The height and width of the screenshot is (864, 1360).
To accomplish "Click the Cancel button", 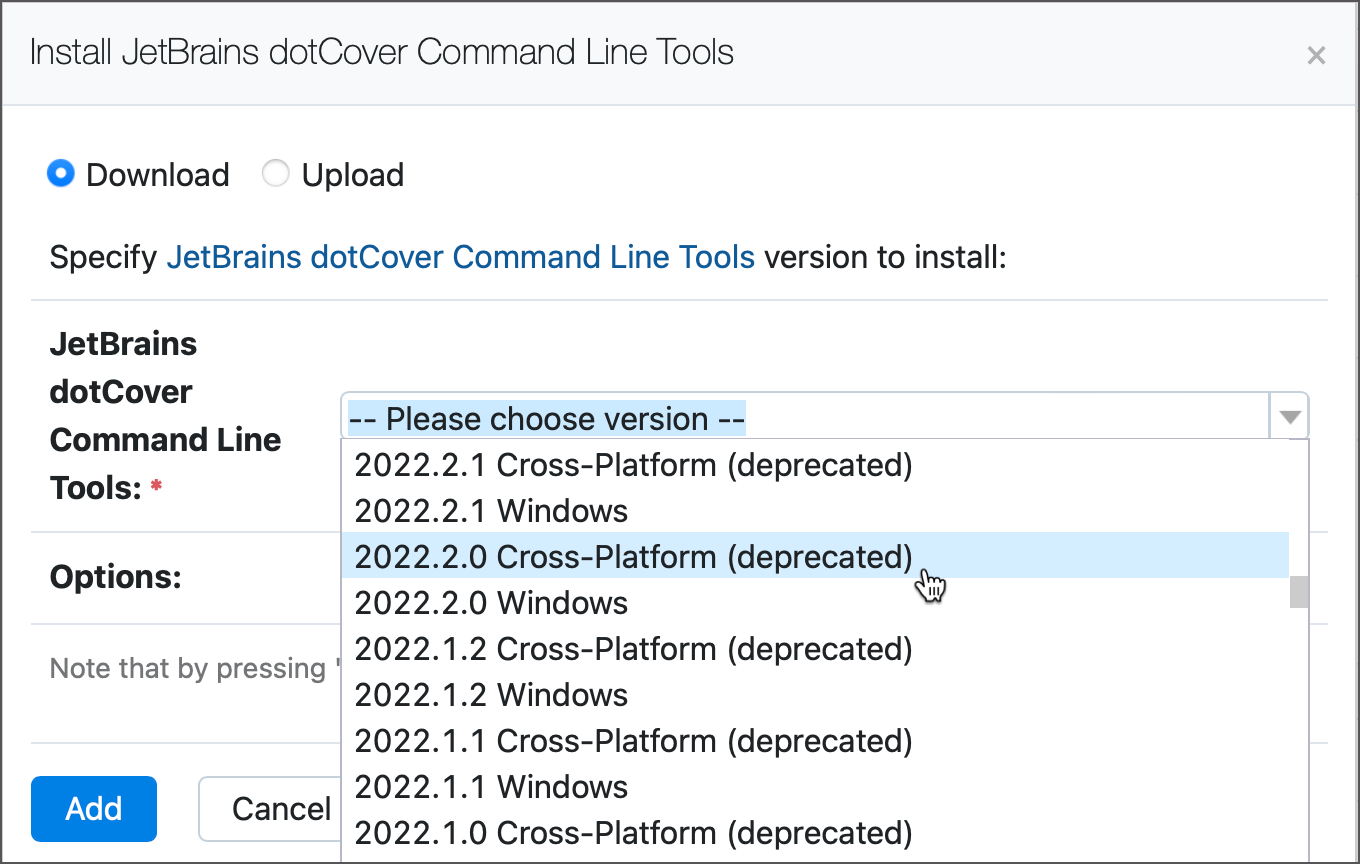I will coord(281,809).
